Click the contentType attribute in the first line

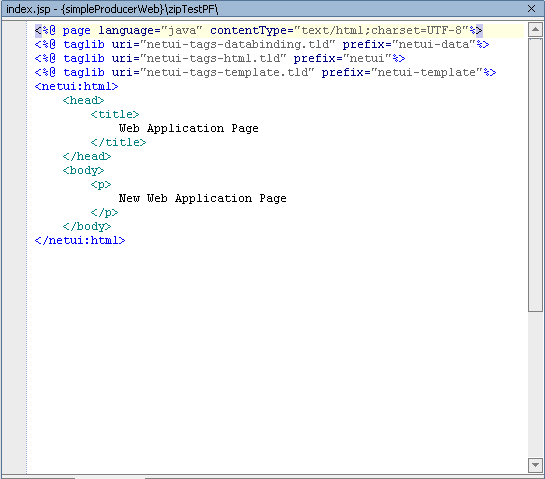pyautogui.click(x=340, y=31)
